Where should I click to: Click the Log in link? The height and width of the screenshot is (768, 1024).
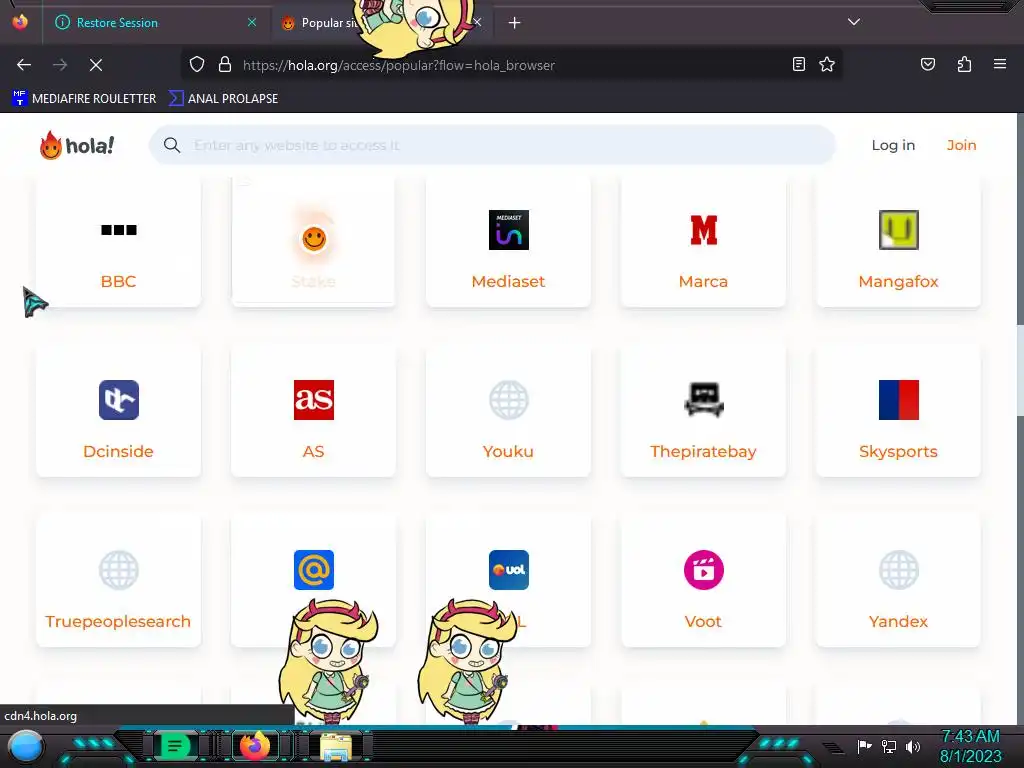click(893, 145)
